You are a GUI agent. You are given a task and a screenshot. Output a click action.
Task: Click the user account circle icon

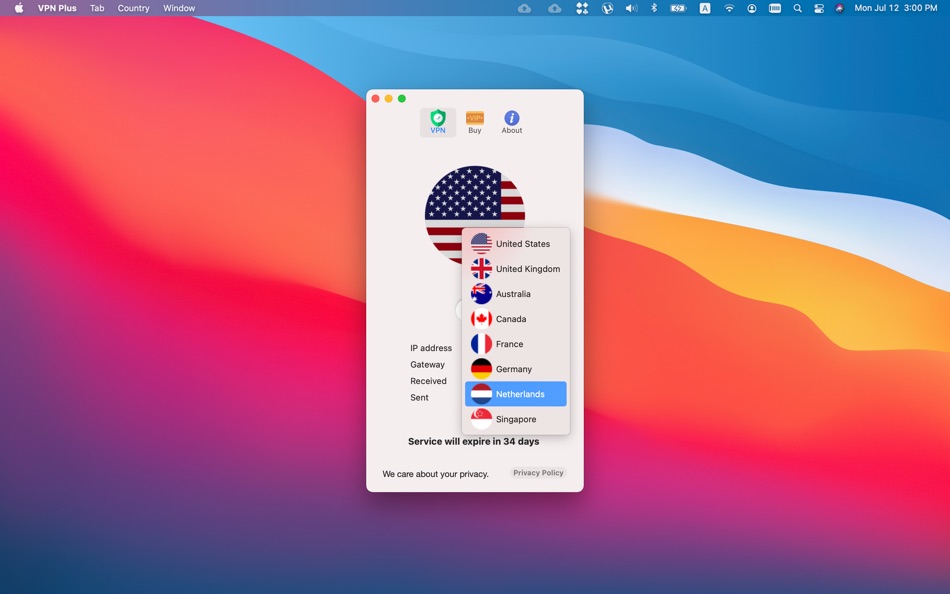click(751, 8)
